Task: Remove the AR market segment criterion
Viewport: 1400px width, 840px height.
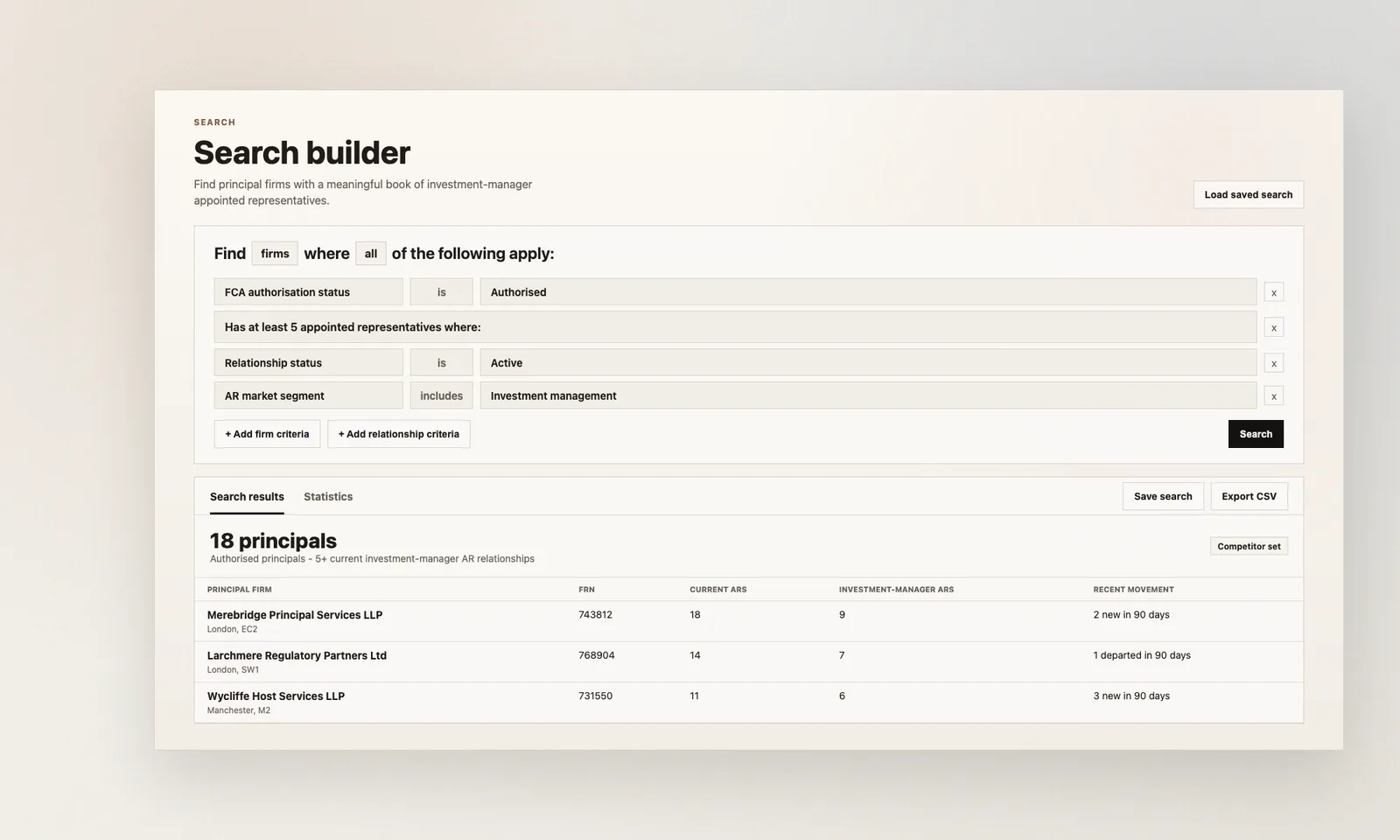Action: [x=1273, y=396]
